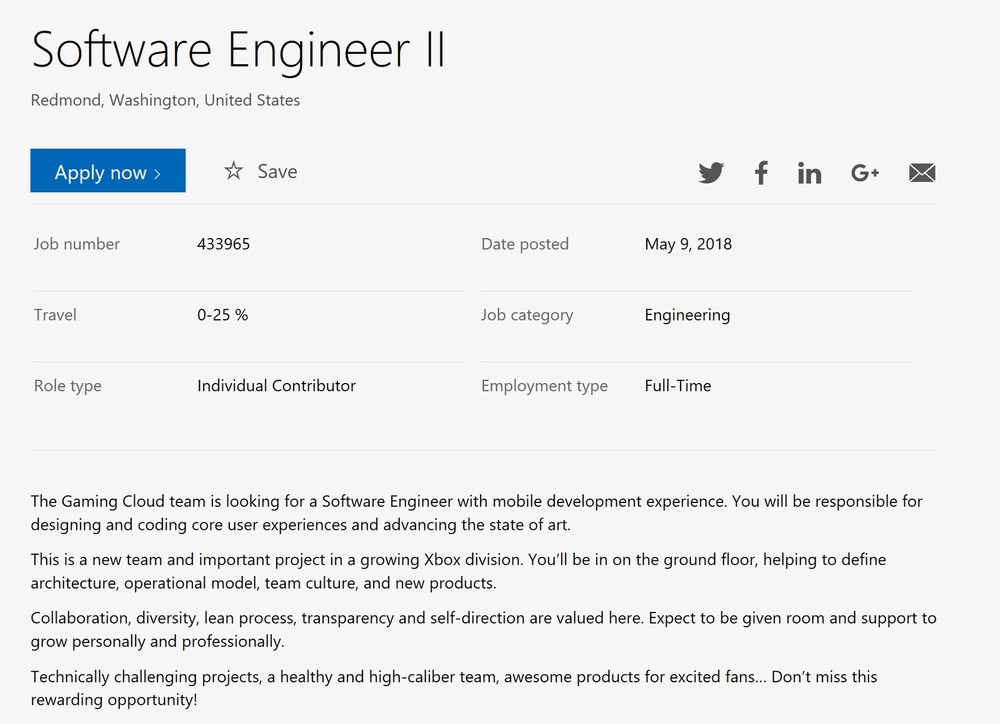Click job number value 433965
The image size is (1000, 724).
223,244
